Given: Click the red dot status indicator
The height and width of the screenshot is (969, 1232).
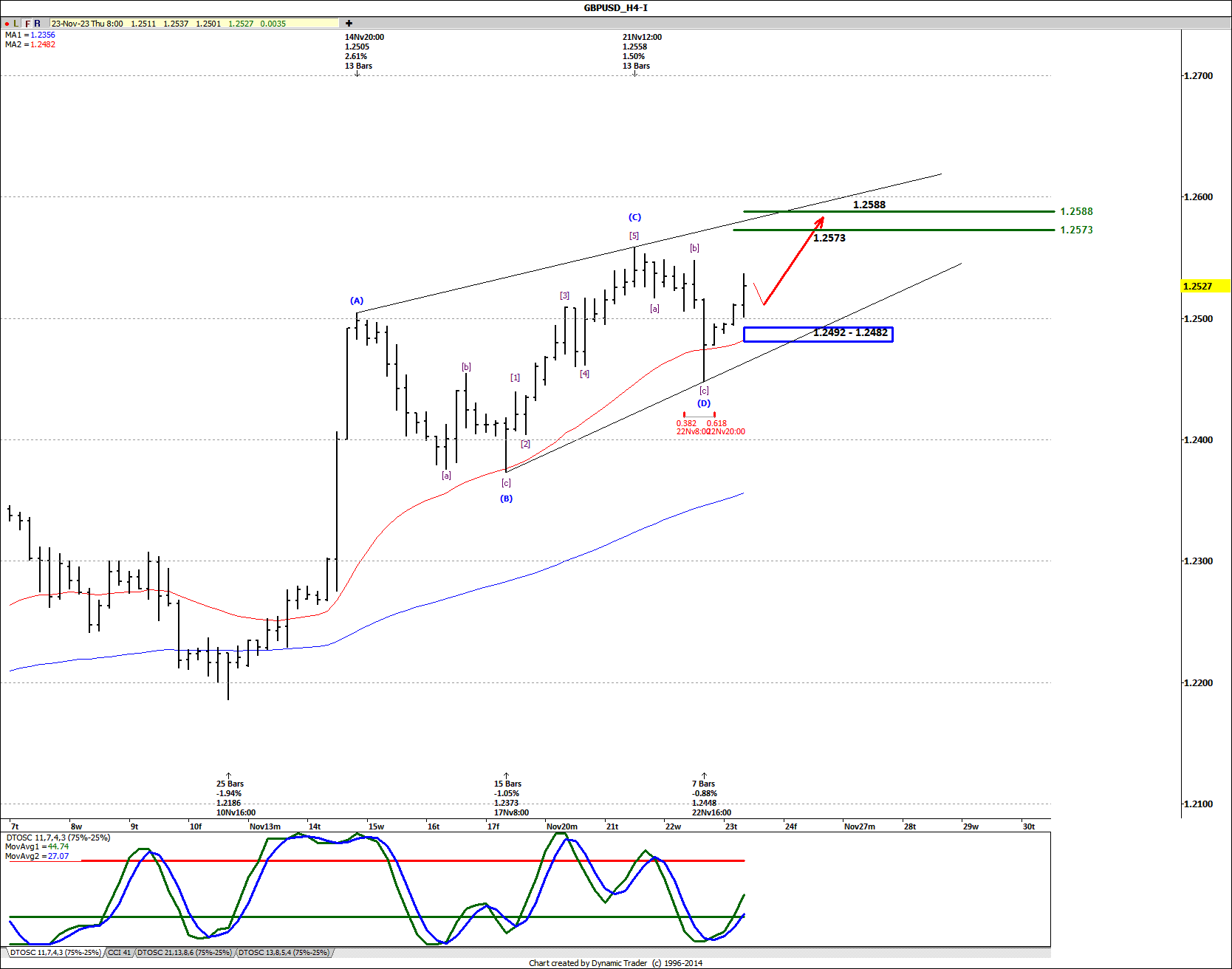Looking at the screenshot, I should (6, 23).
